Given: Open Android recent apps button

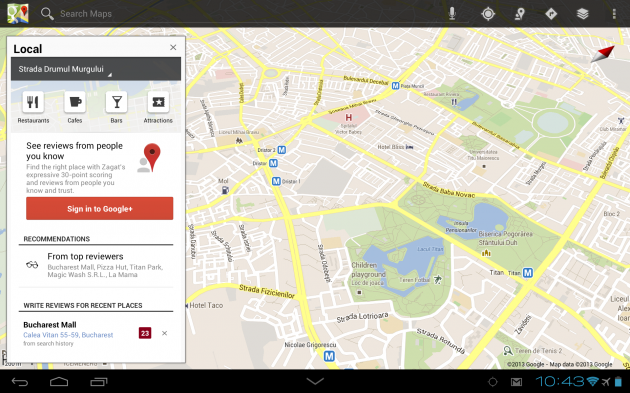Looking at the screenshot, I should [98, 381].
